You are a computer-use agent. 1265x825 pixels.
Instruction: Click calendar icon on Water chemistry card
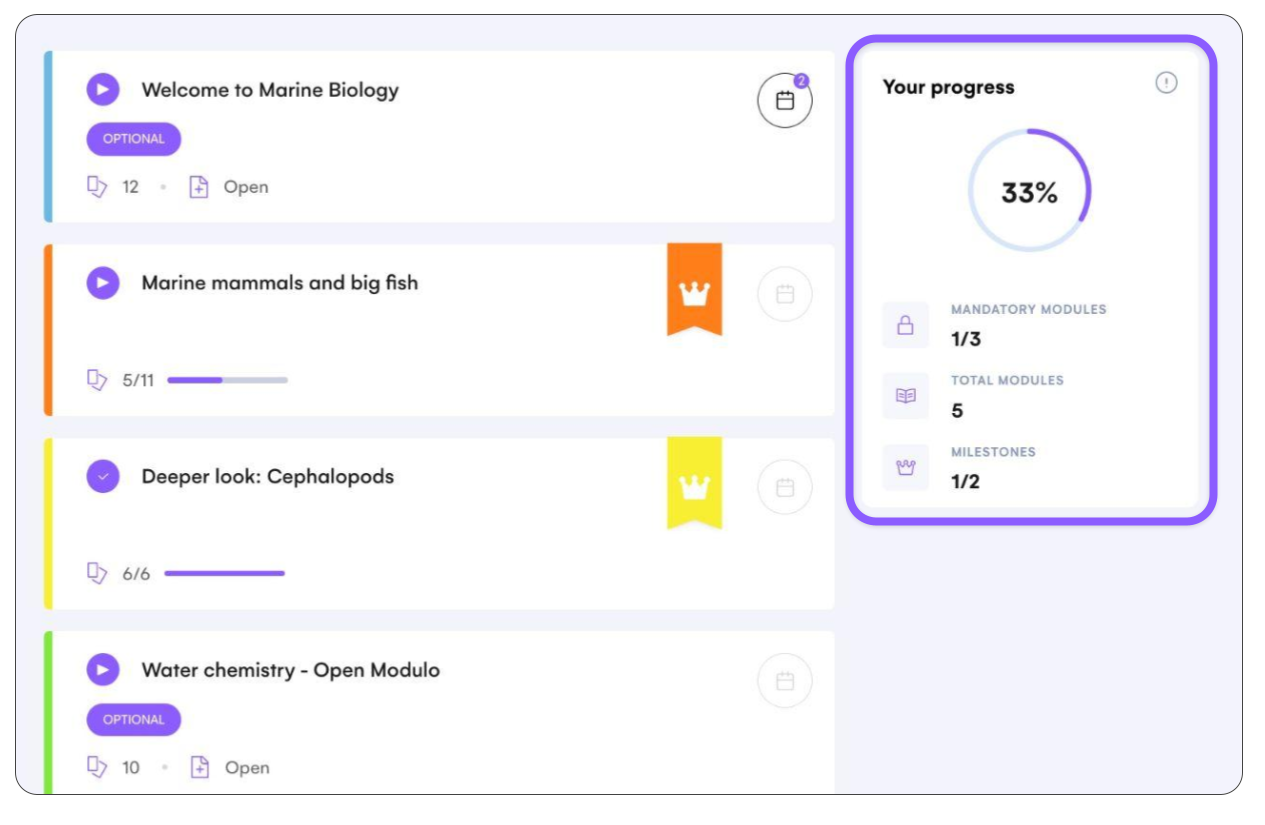pos(785,681)
